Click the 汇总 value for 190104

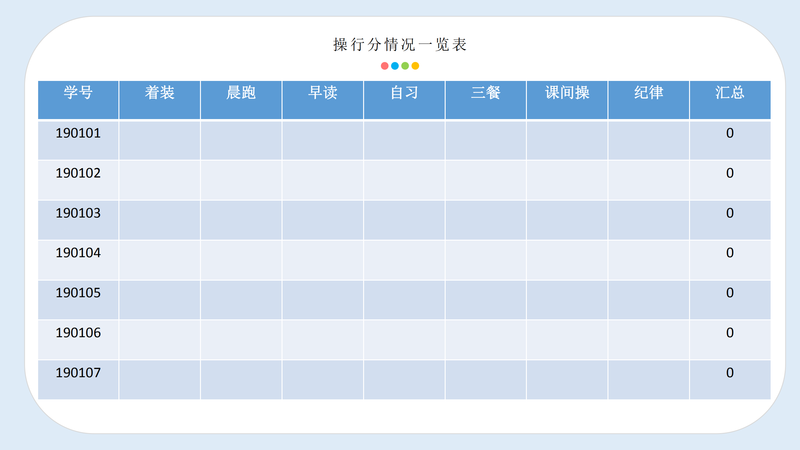[730, 253]
